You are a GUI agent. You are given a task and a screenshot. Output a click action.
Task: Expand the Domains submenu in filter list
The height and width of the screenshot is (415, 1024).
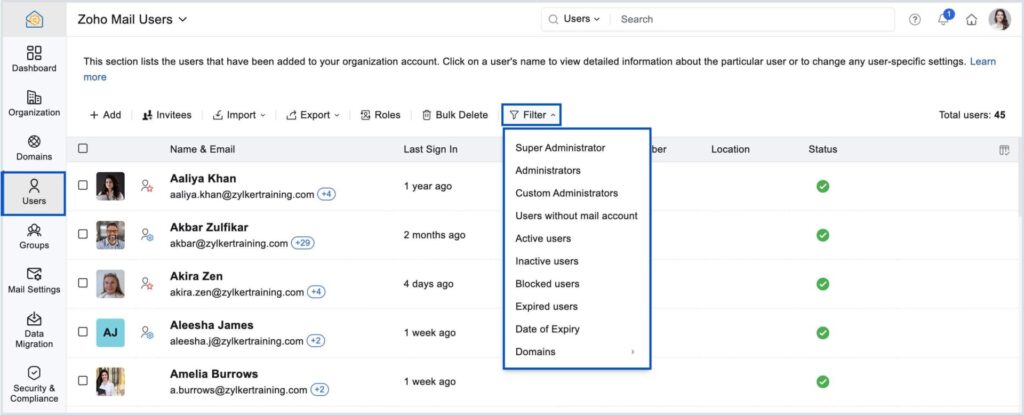point(575,352)
